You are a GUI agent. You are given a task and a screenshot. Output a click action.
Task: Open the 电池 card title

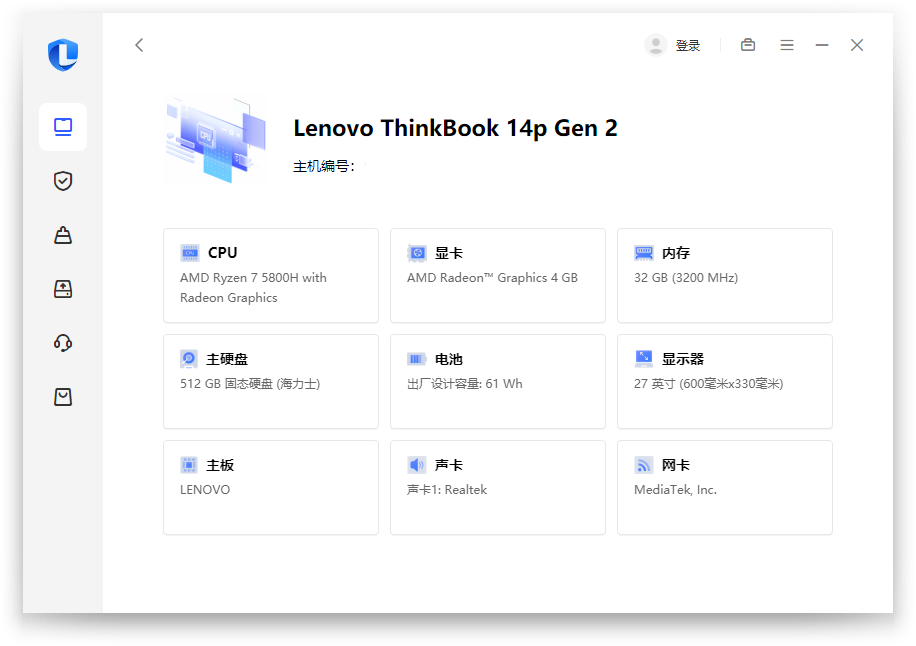pyautogui.click(x=449, y=359)
